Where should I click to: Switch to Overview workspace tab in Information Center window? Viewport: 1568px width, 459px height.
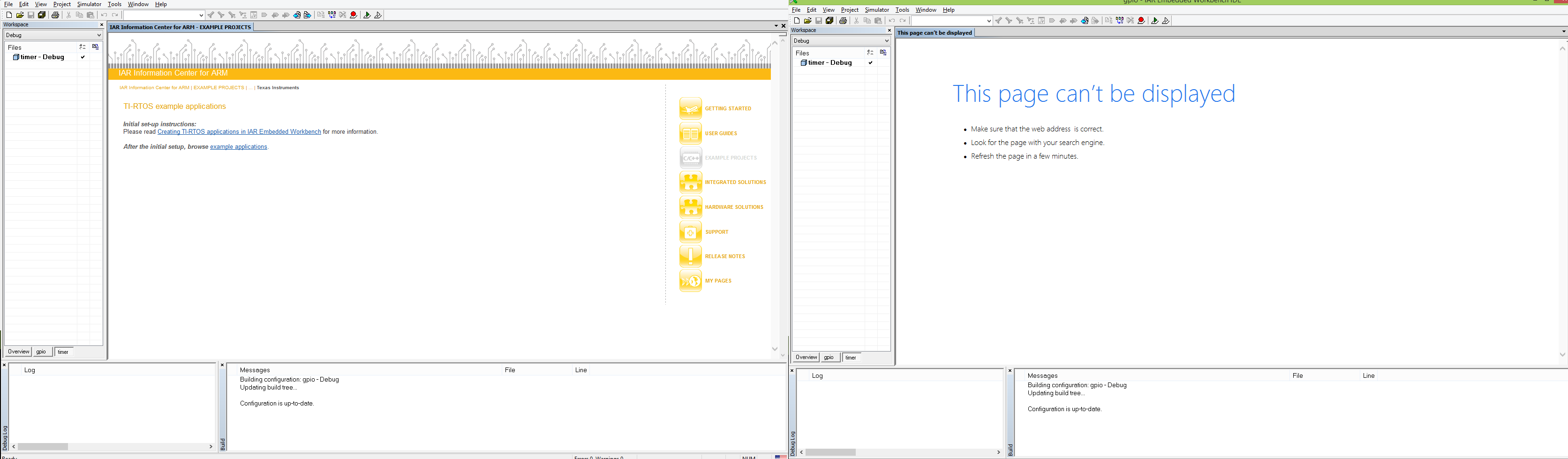(18, 352)
